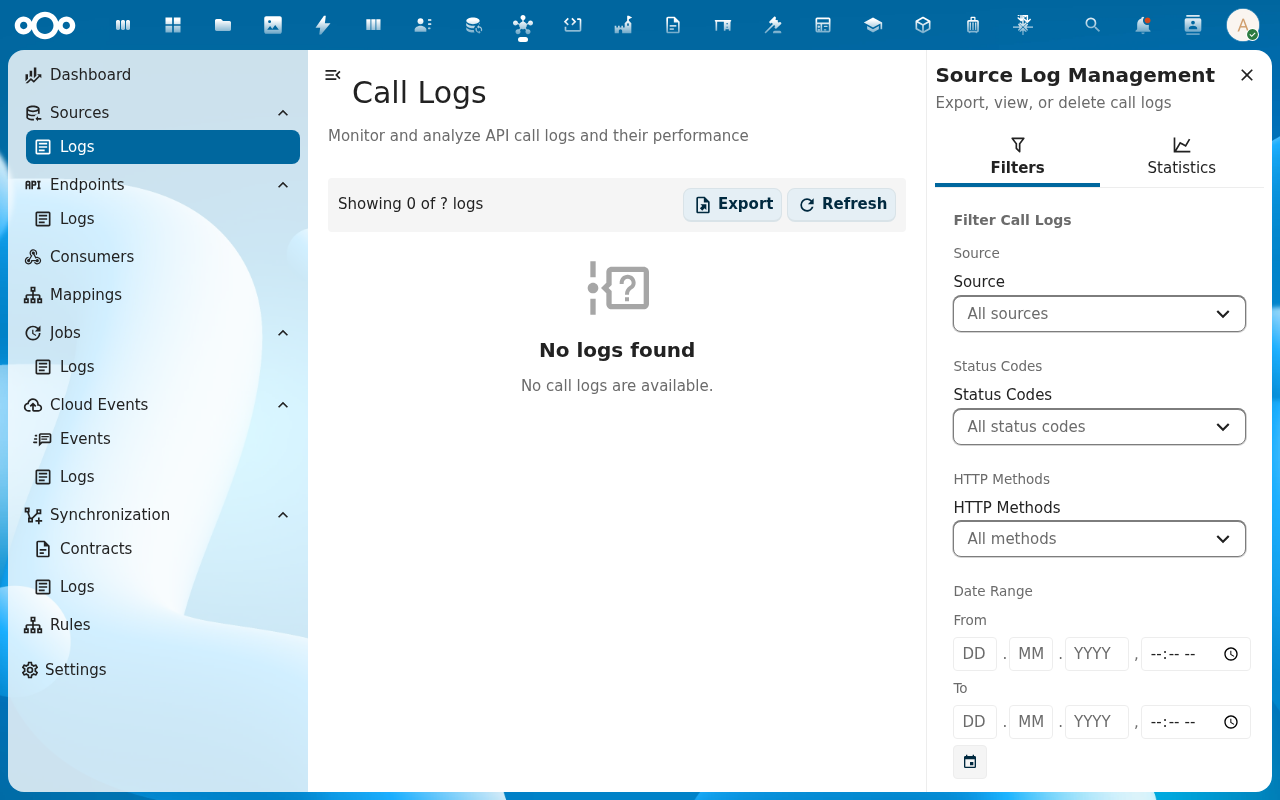
Task: Select Logs under Jobs
Action: [x=163, y=367]
